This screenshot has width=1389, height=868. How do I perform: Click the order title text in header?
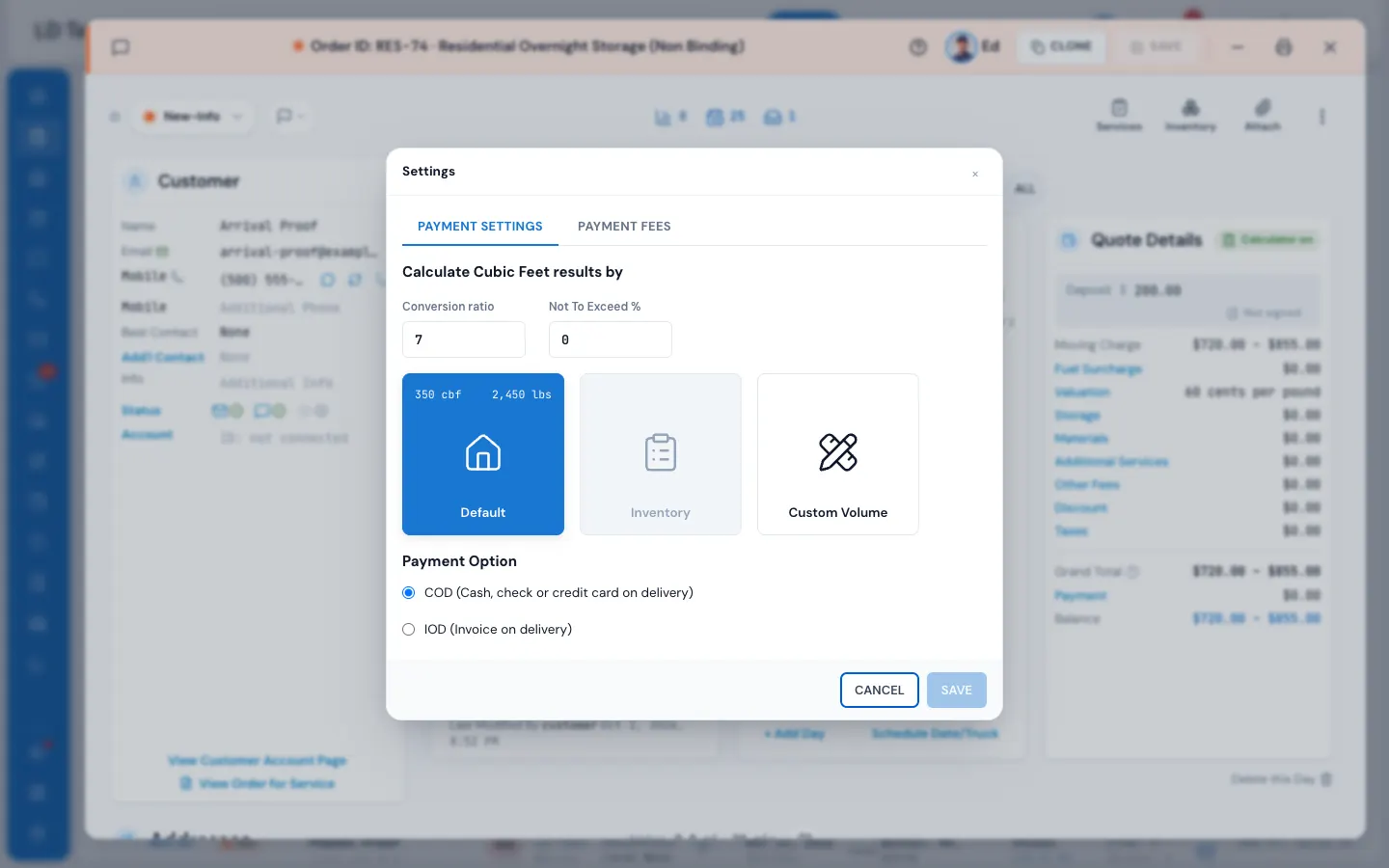pyautogui.click(x=527, y=46)
